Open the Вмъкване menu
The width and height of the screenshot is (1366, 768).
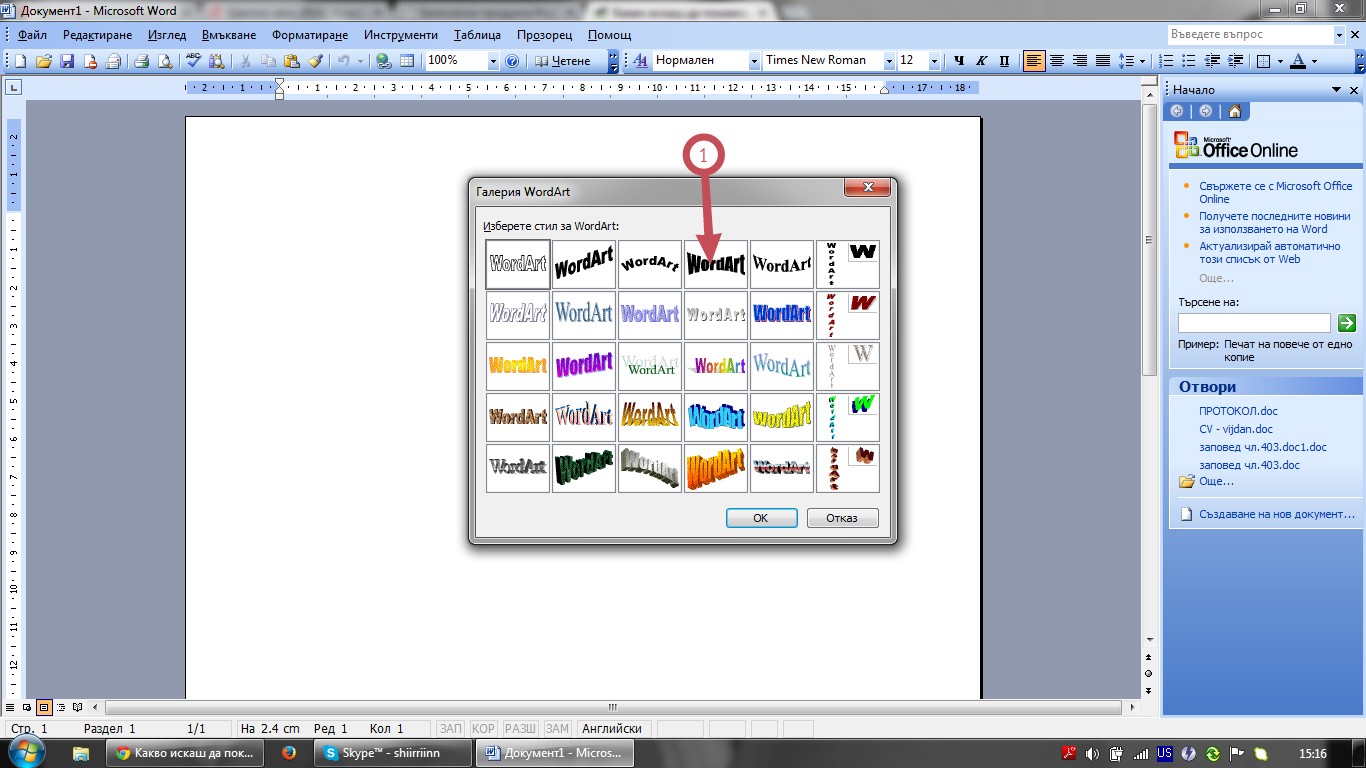click(x=228, y=35)
